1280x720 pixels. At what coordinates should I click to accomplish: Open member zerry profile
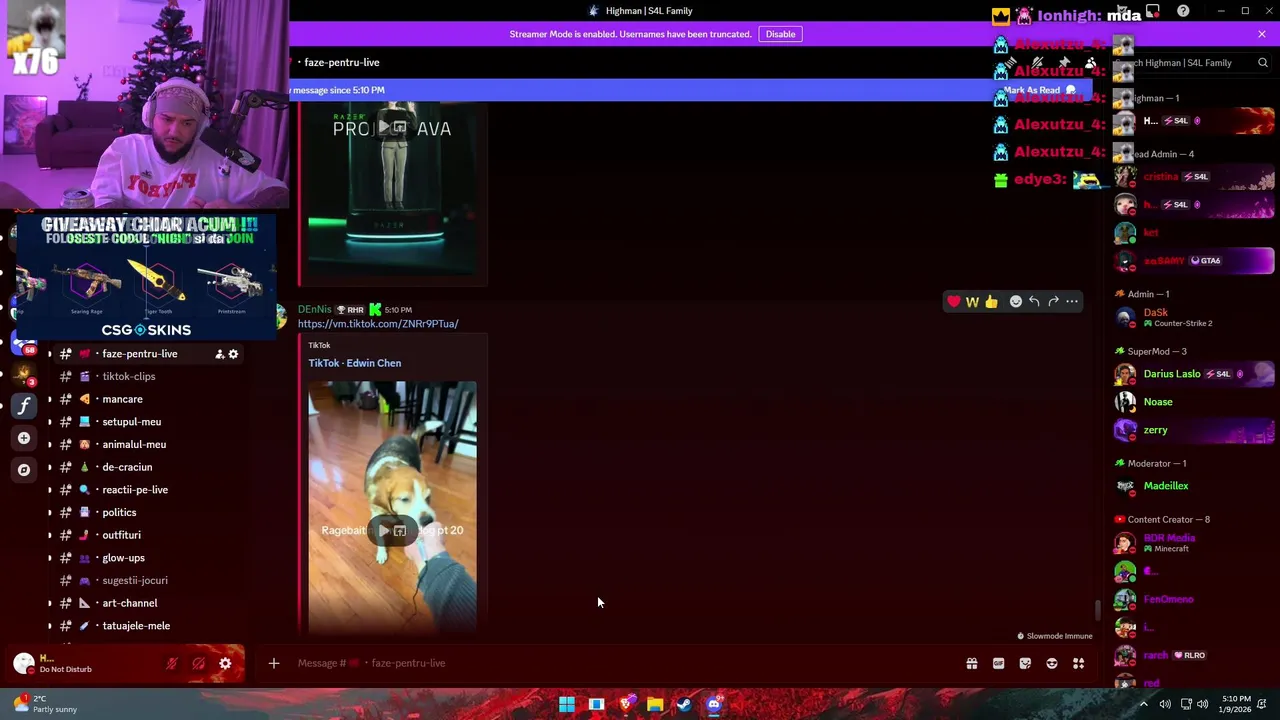coord(1194,430)
